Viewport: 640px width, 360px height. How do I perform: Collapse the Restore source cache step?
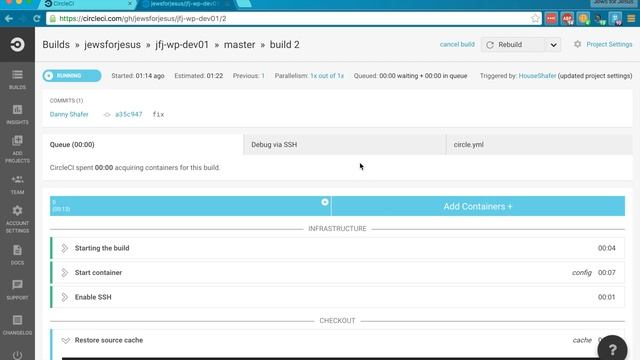point(65,340)
